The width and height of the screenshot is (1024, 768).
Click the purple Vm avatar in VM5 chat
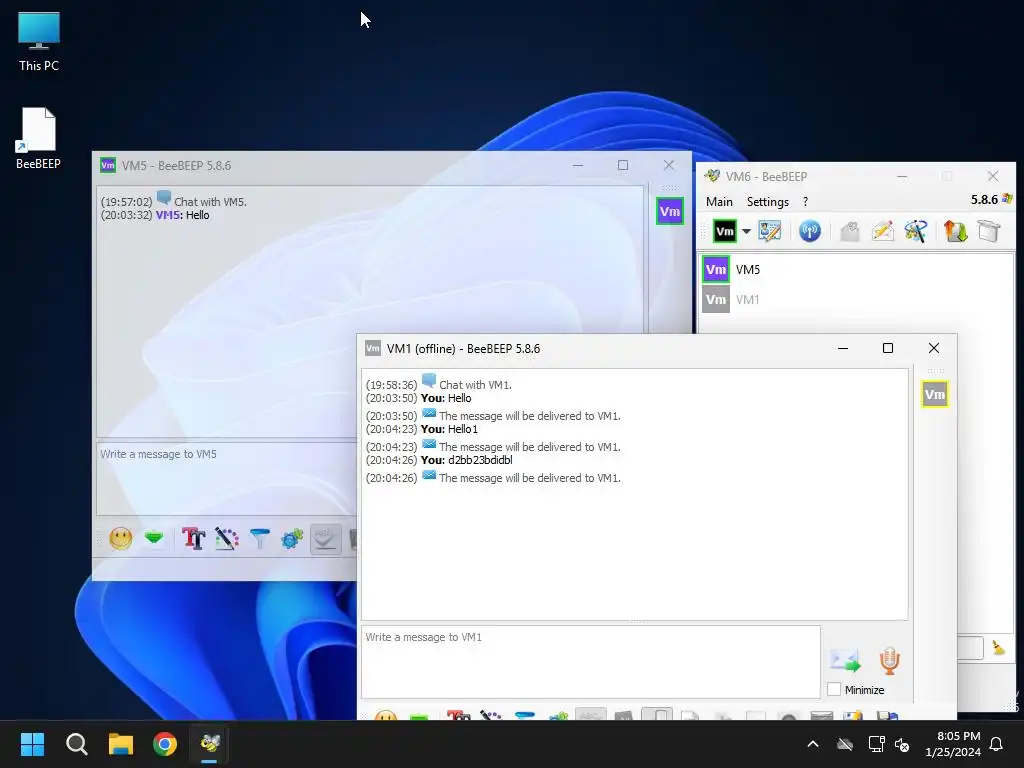click(x=669, y=212)
